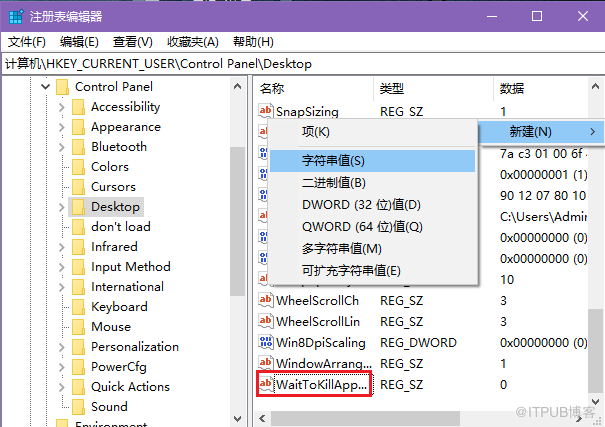The height and width of the screenshot is (427, 605).
Task: Choose 可扩充字符串值(E) in the submenu
Action: click(372, 270)
